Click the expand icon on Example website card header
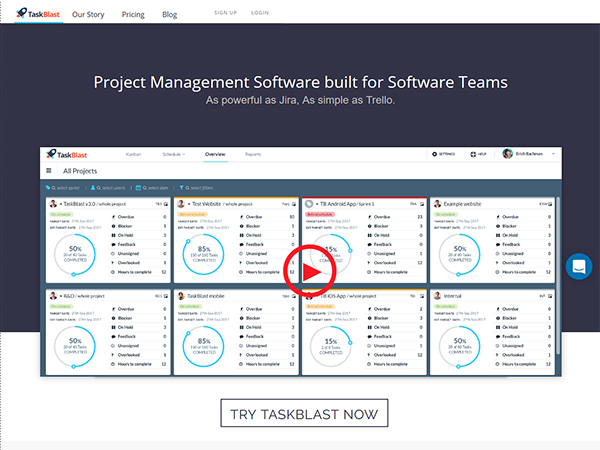600x450 pixels. tap(550, 204)
